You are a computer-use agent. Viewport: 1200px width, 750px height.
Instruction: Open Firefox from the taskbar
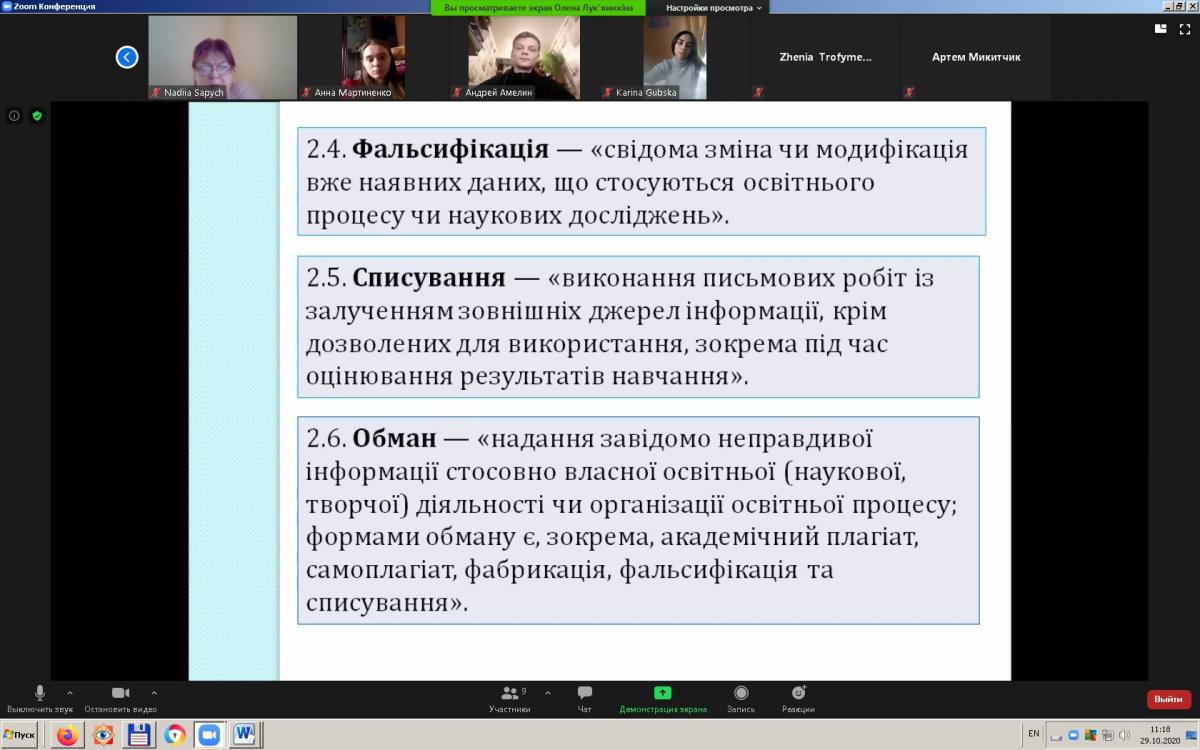point(67,735)
